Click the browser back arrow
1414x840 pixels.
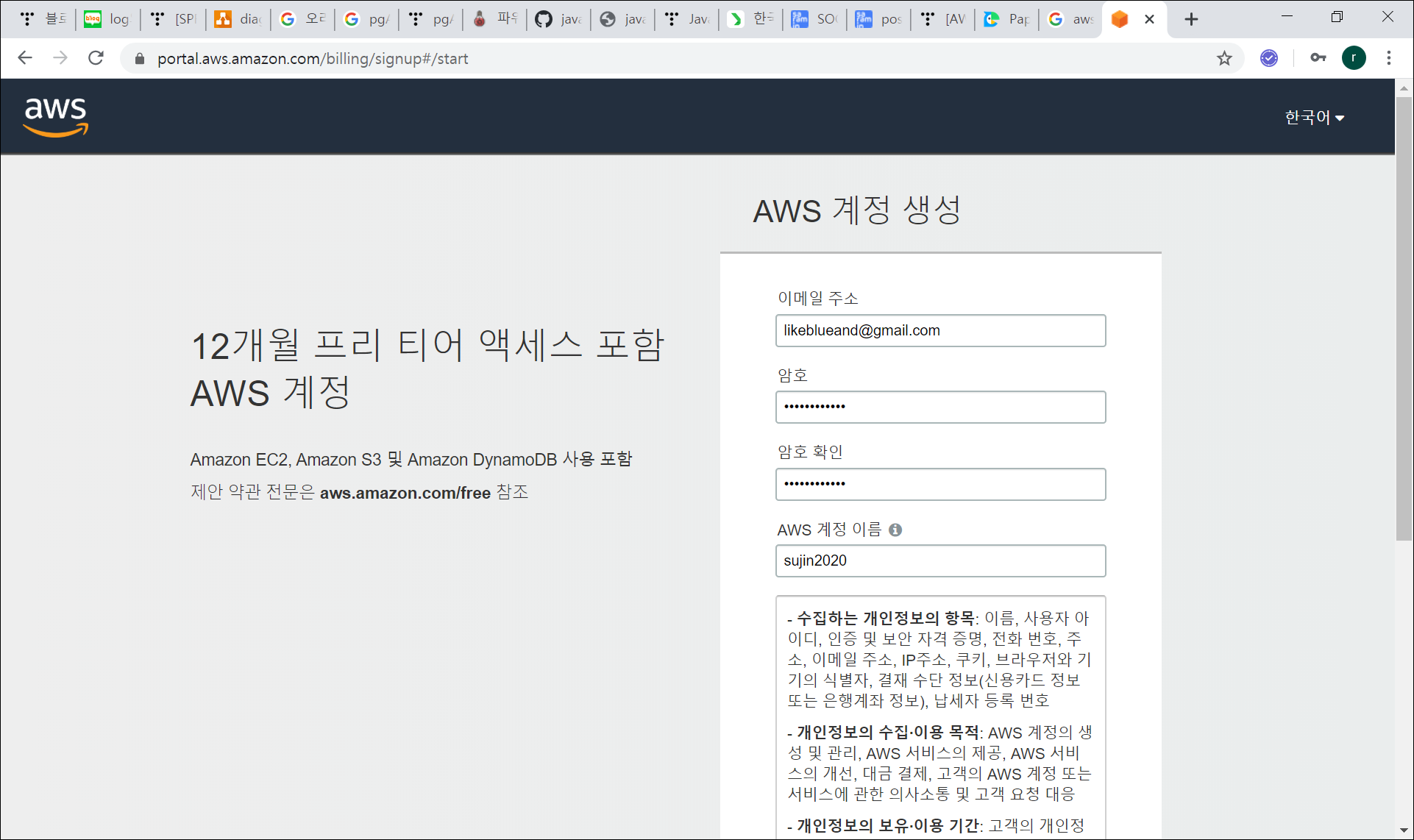pyautogui.click(x=25, y=58)
